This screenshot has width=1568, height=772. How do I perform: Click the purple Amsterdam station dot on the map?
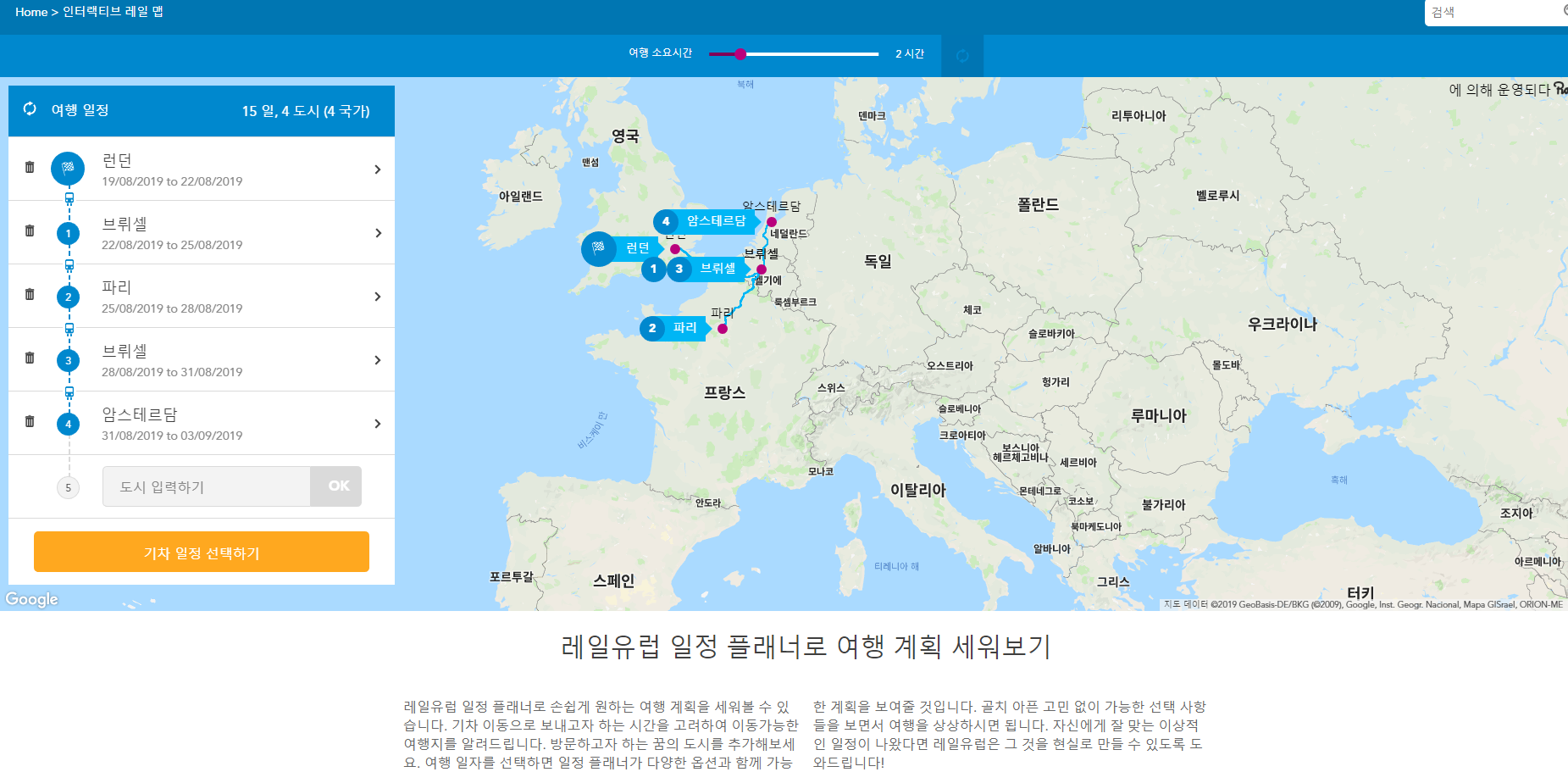(x=772, y=222)
